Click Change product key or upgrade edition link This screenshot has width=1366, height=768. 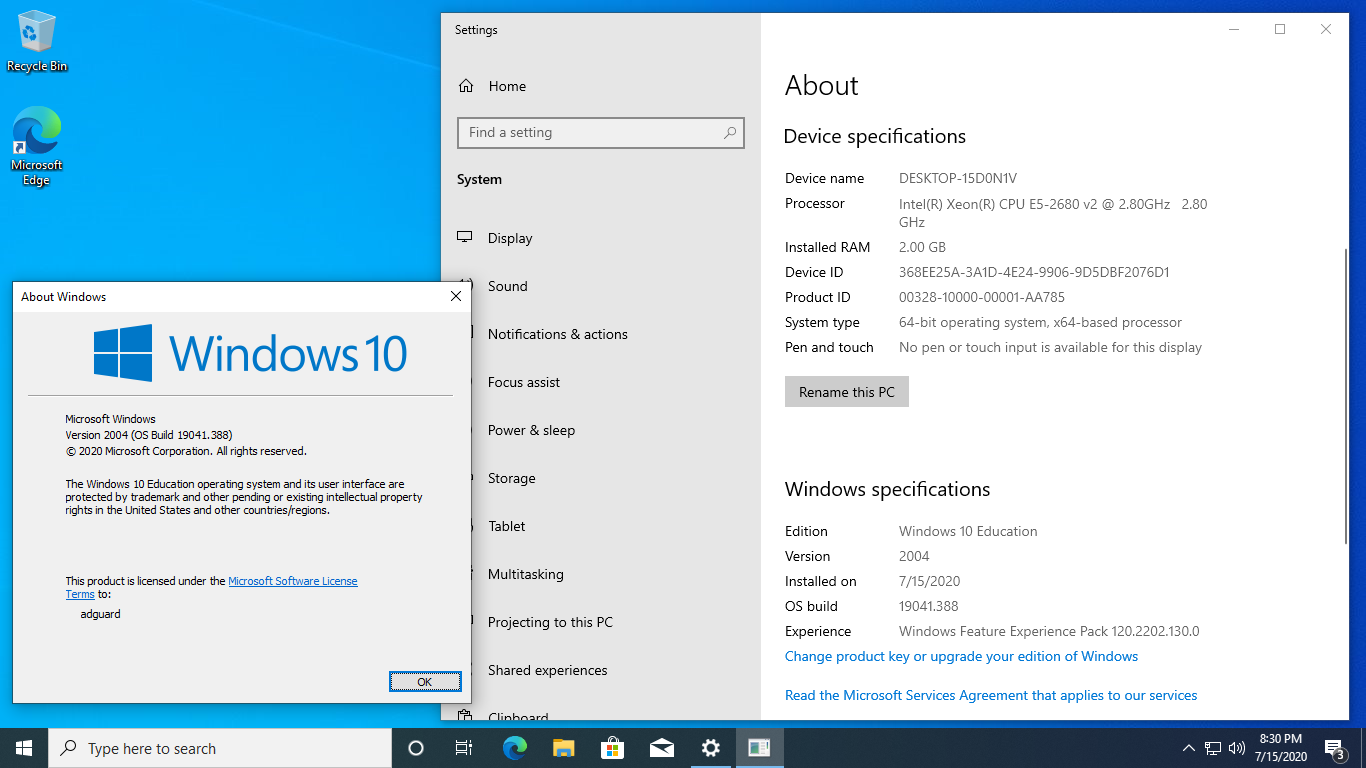tap(961, 656)
